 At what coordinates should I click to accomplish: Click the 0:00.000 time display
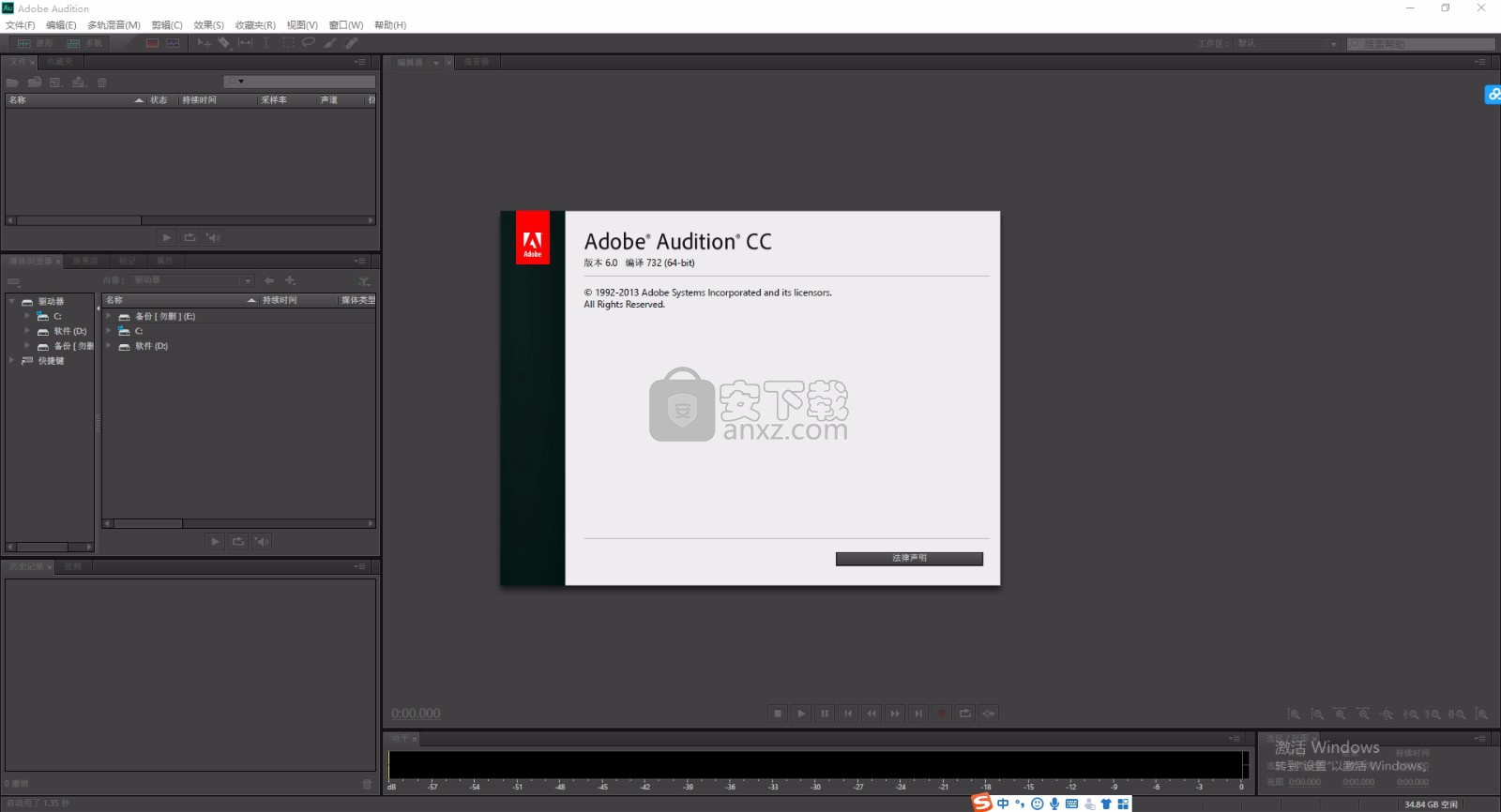point(416,714)
